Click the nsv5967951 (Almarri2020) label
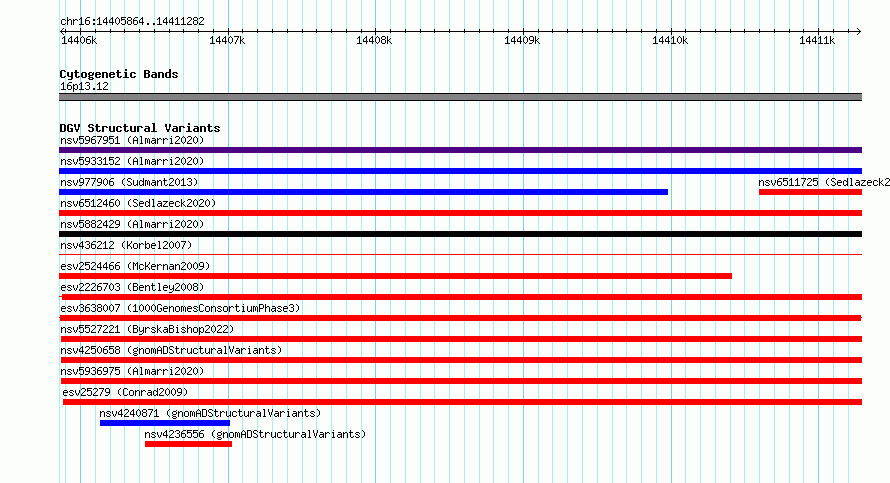 pos(132,140)
